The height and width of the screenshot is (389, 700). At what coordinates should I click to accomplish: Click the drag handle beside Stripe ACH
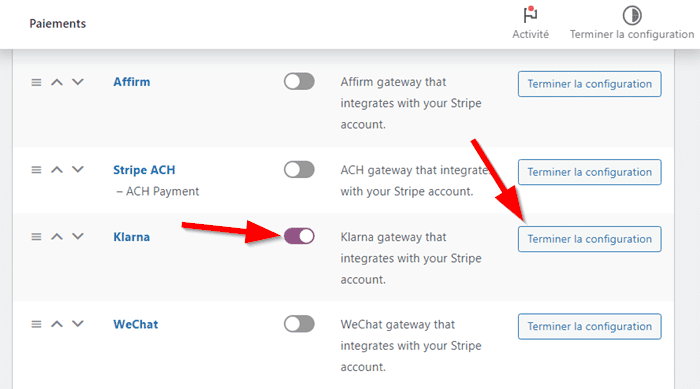click(36, 170)
